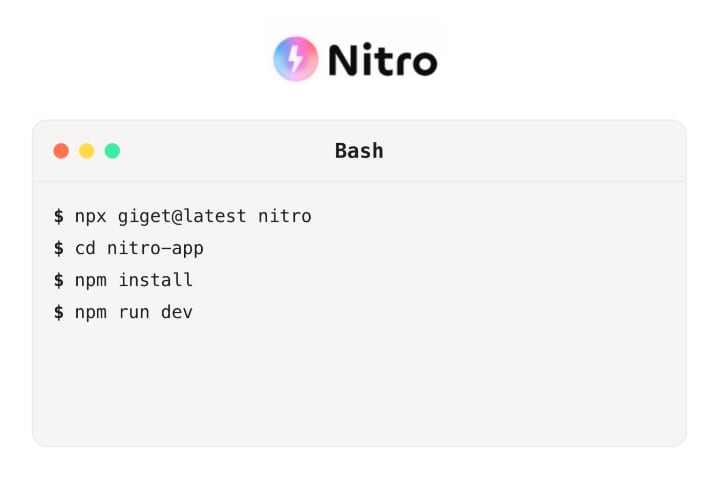Click npm in the install command
The height and width of the screenshot is (480, 720).
click(x=91, y=280)
